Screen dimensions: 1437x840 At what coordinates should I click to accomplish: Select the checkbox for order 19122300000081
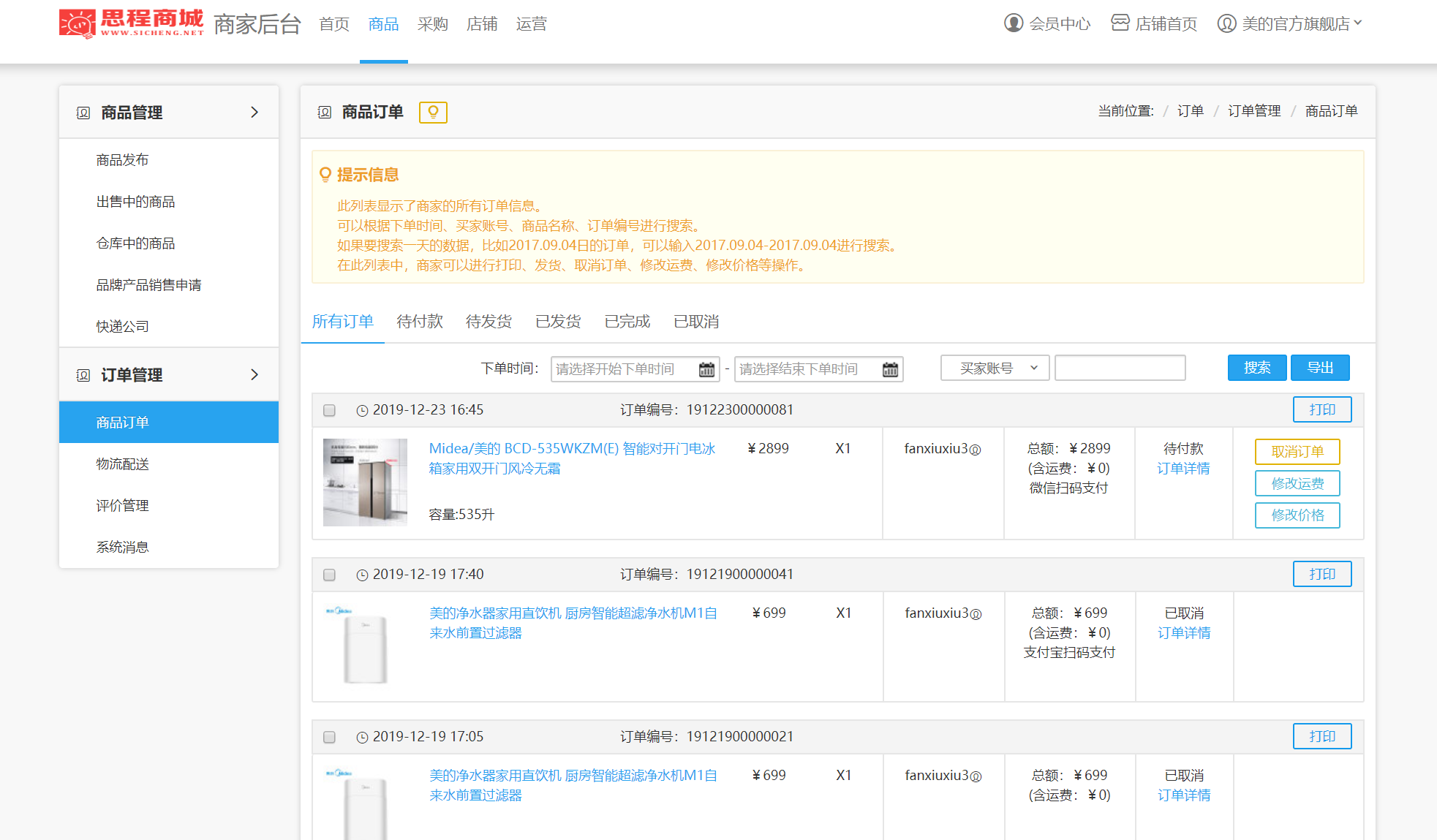click(329, 411)
